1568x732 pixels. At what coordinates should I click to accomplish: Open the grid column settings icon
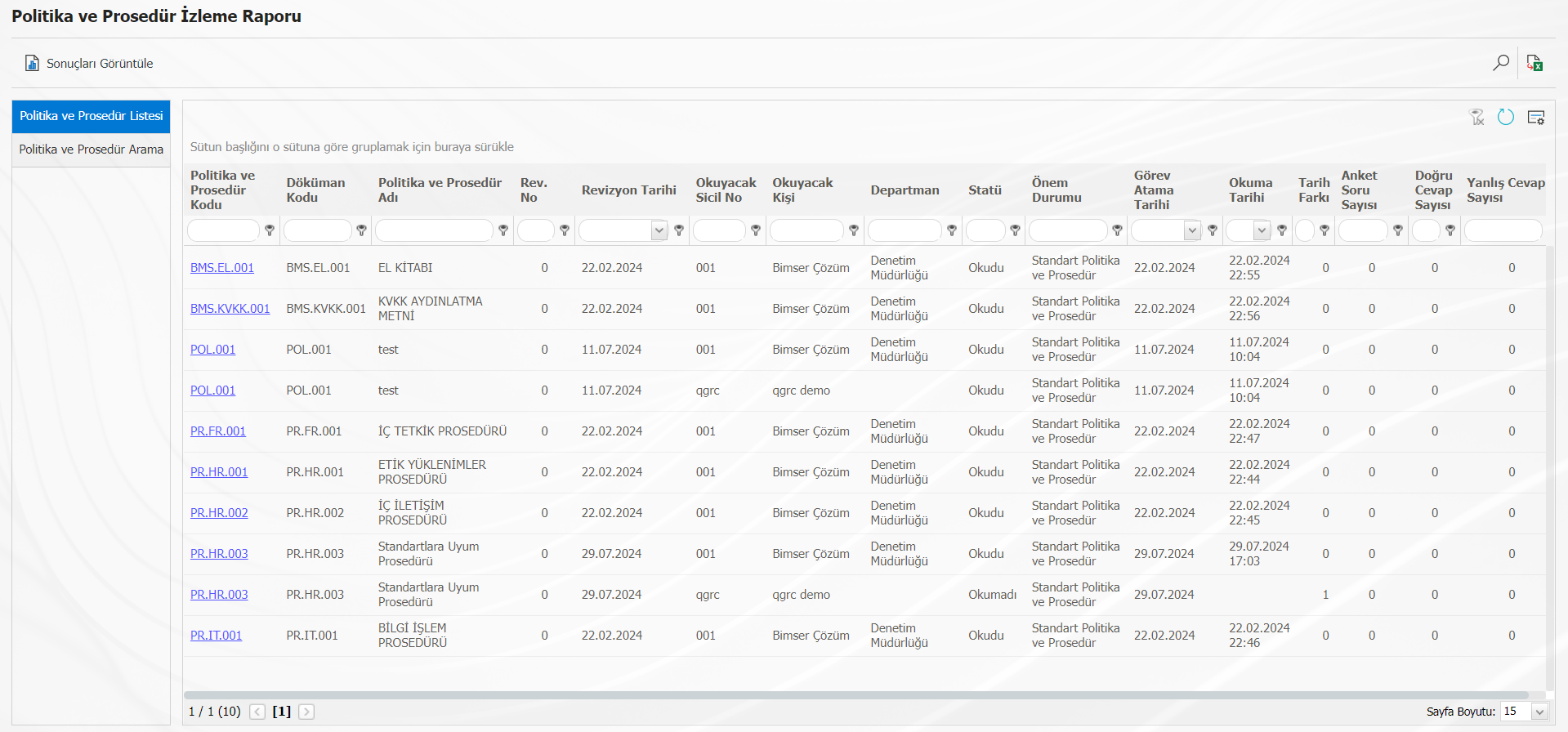1536,118
